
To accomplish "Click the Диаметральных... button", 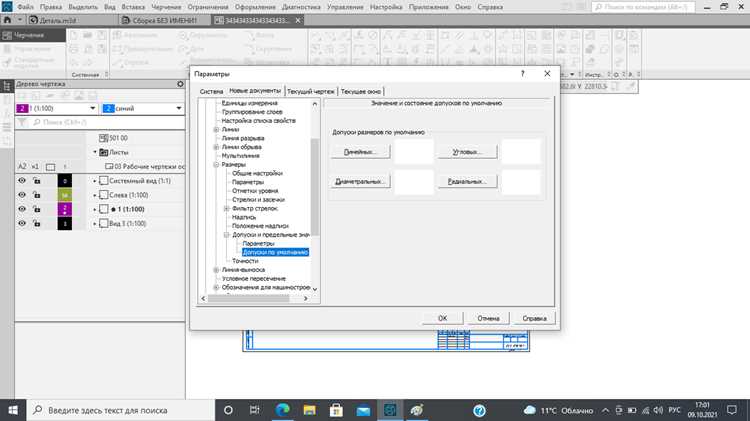I will tap(360, 181).
